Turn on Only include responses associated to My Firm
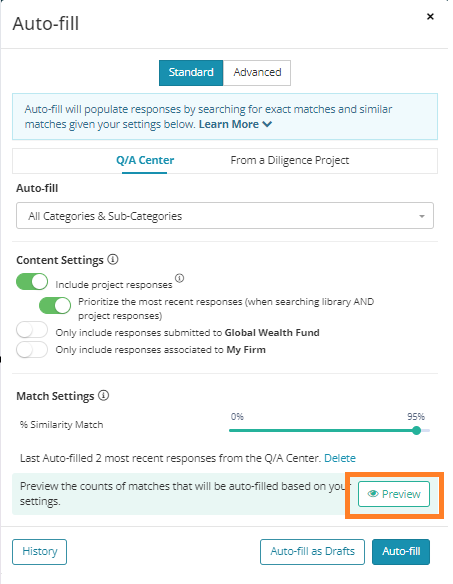The image size is (453, 584). tap(32, 349)
